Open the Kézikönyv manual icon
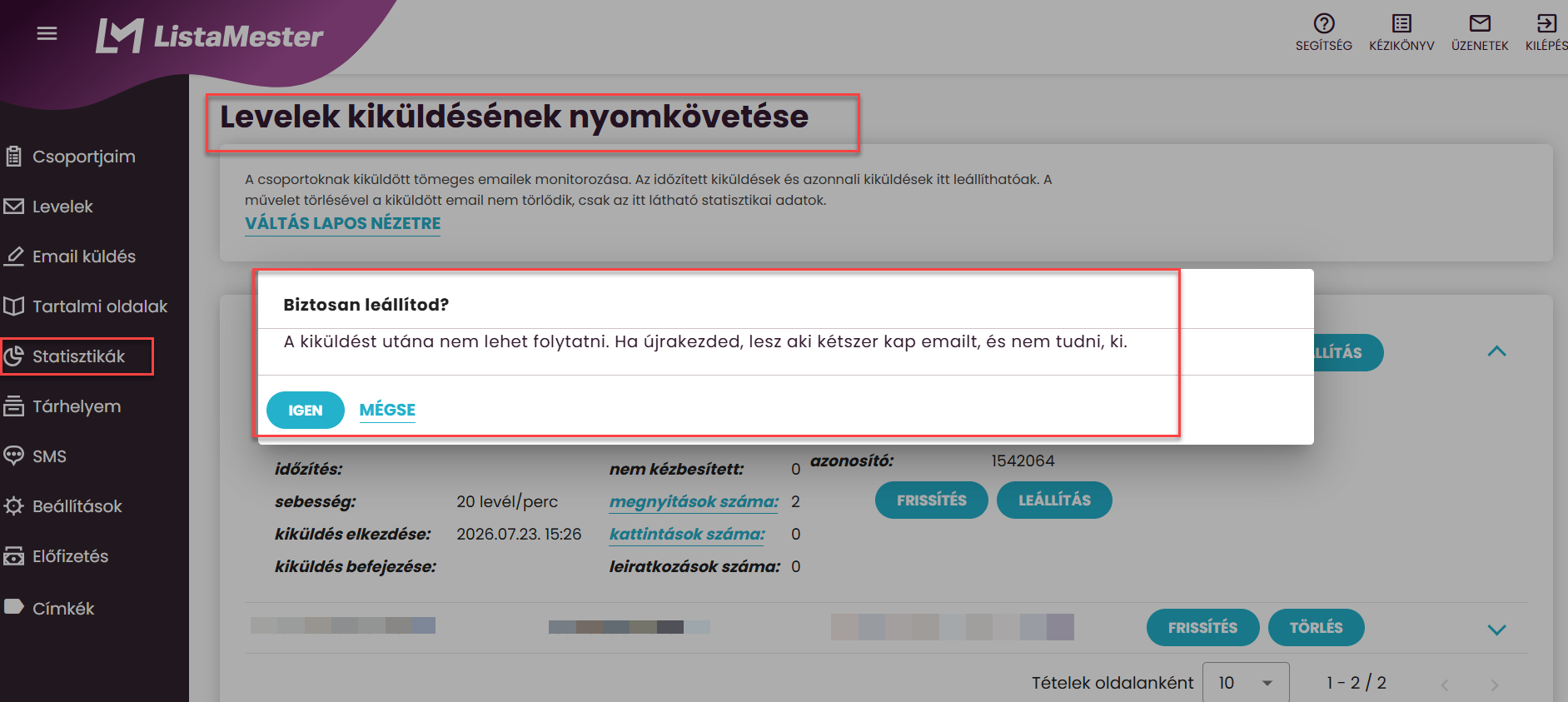Screen dimensions: 1568x702 tap(1401, 23)
